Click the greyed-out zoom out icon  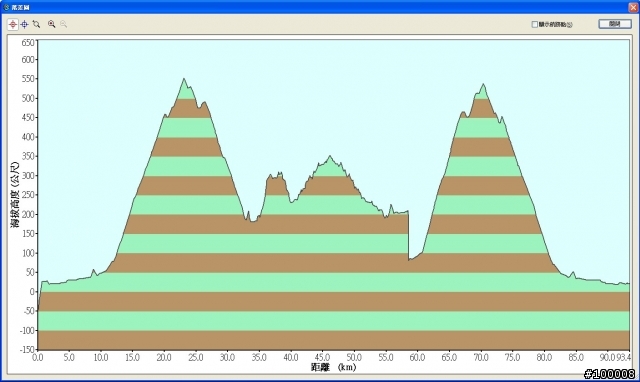pos(63,24)
